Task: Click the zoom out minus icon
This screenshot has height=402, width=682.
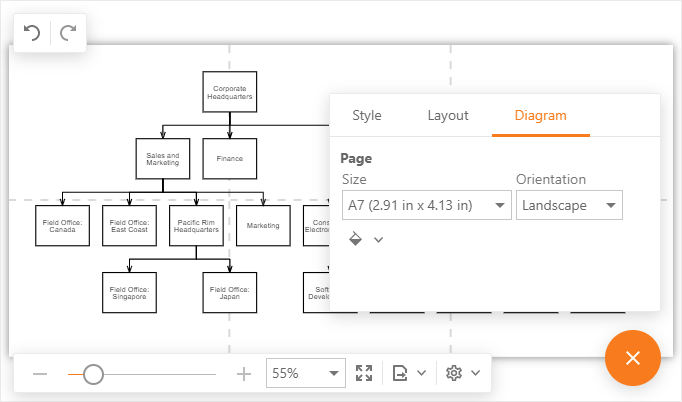Action: click(x=40, y=374)
